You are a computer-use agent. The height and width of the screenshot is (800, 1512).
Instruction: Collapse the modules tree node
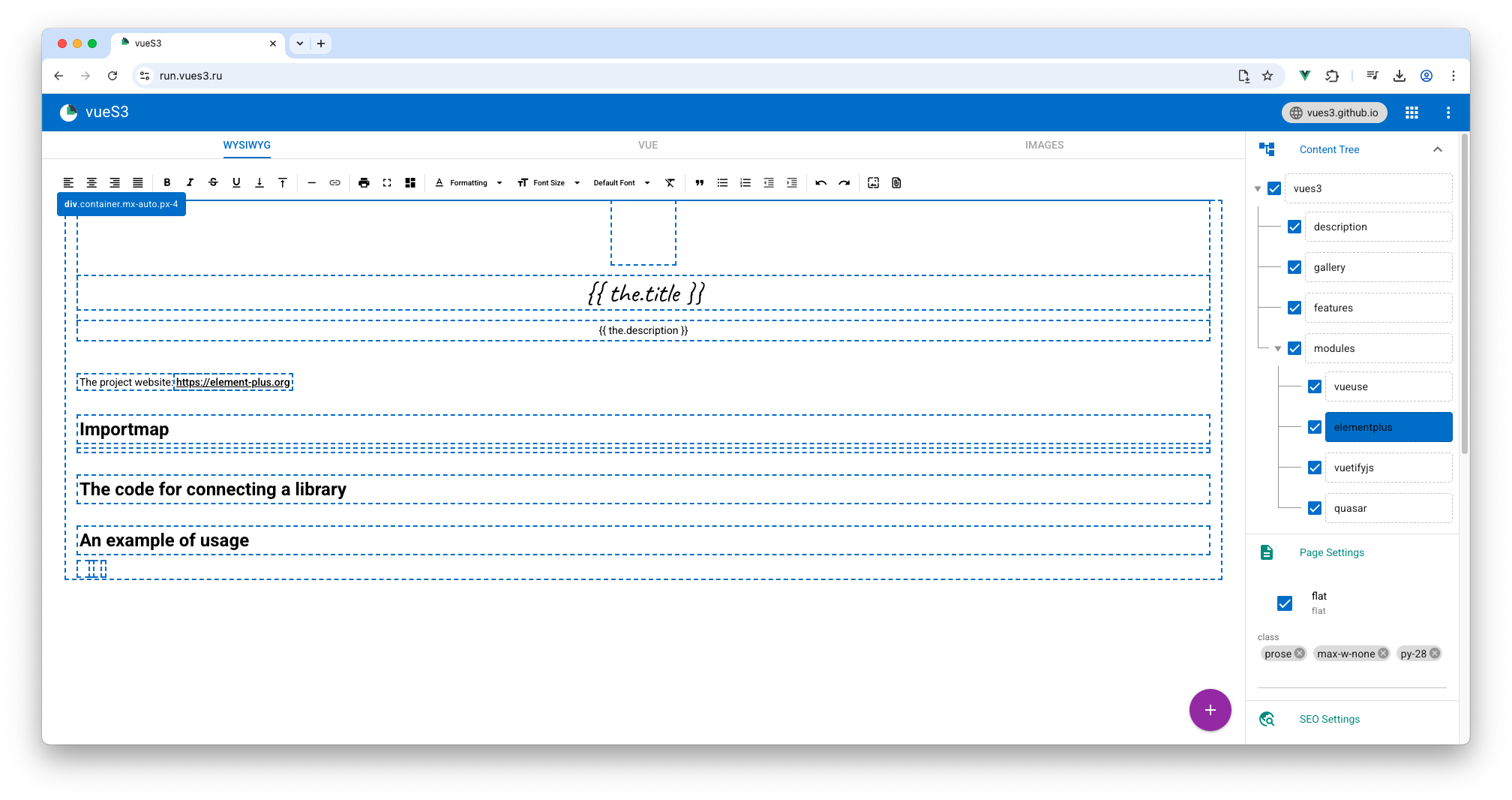1278,349
